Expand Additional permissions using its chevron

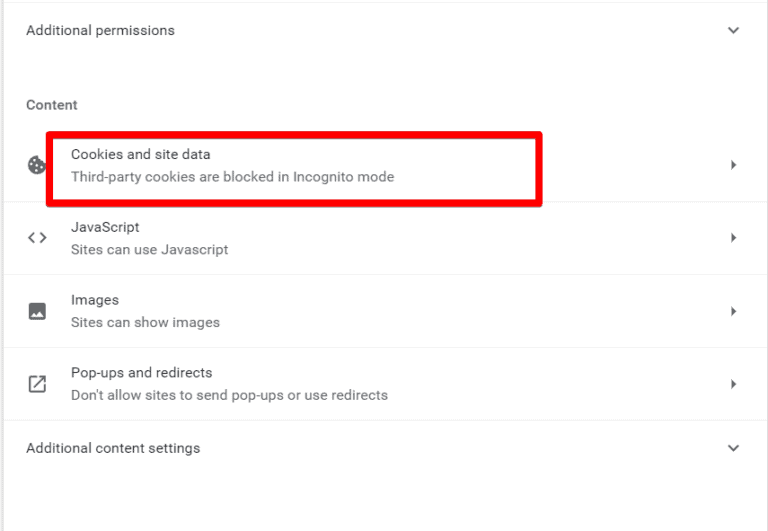733,30
